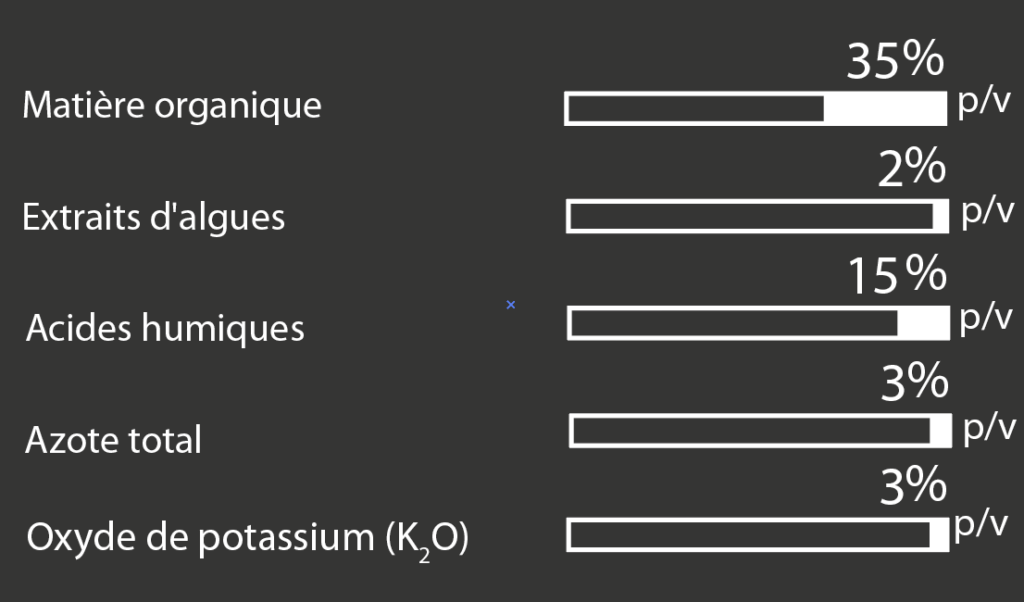Image resolution: width=1024 pixels, height=602 pixels.
Task: Click the Extraits d'algues progress bar
Action: [757, 216]
